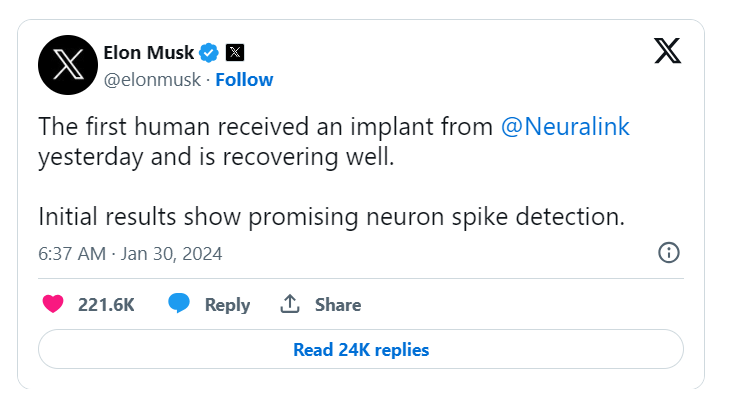
Task: Open Elon Musk display name
Action: click(x=149, y=53)
